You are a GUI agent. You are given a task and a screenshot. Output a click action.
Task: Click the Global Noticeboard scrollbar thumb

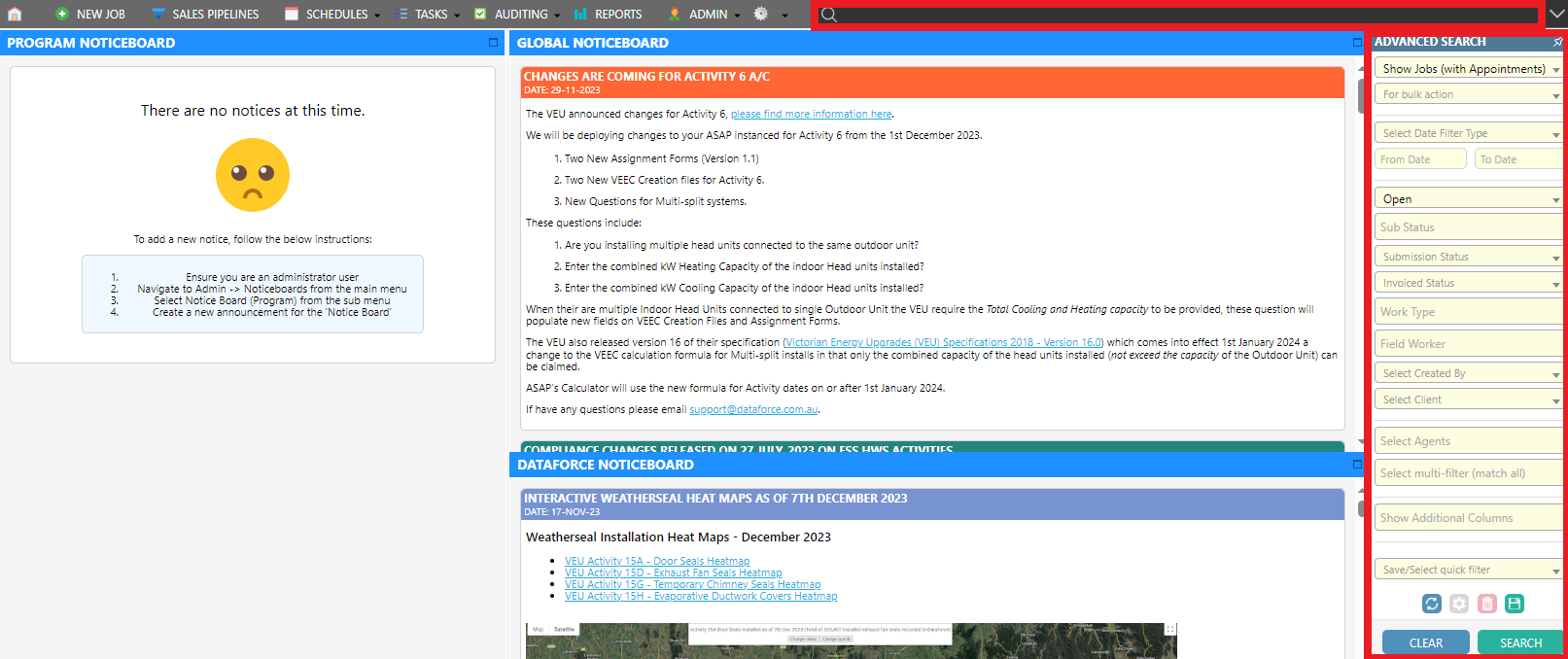pyautogui.click(x=1360, y=94)
